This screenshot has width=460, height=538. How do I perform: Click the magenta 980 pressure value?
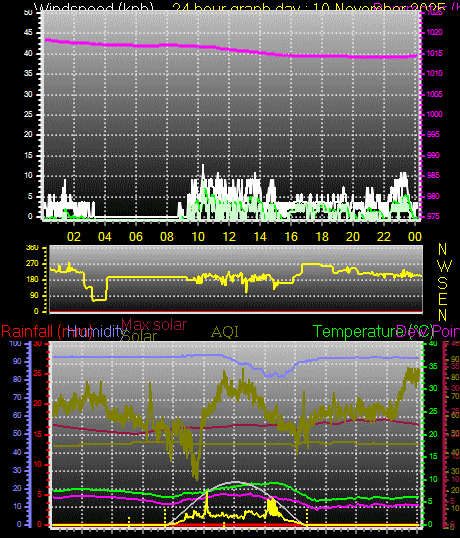pyautogui.click(x=433, y=196)
